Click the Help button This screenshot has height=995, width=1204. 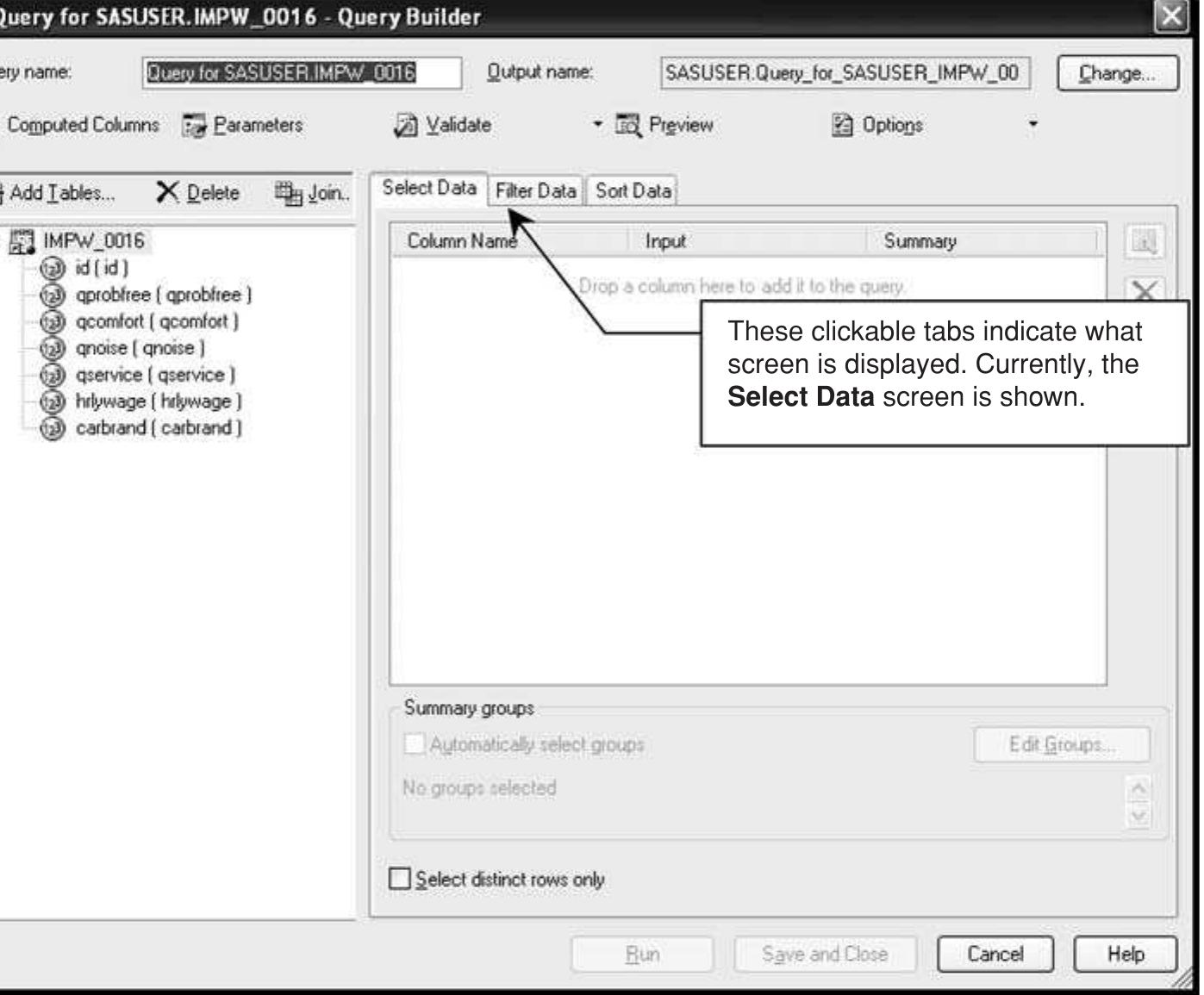coord(1126,955)
